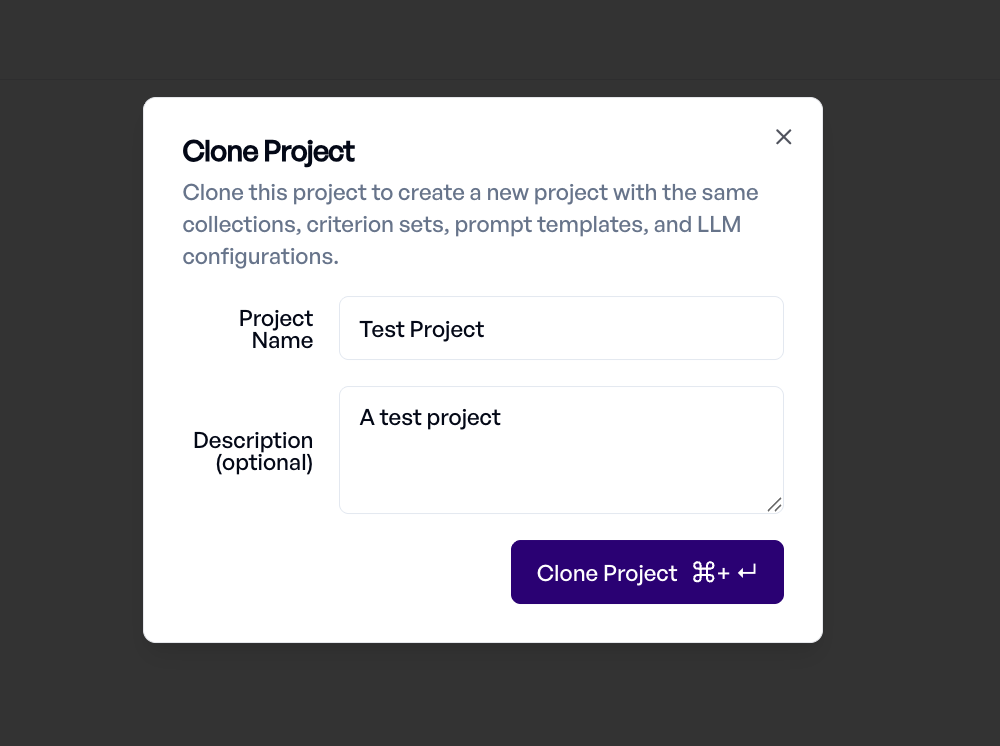The height and width of the screenshot is (746, 1000).
Task: Focus the Description text area
Action: [x=561, y=450]
